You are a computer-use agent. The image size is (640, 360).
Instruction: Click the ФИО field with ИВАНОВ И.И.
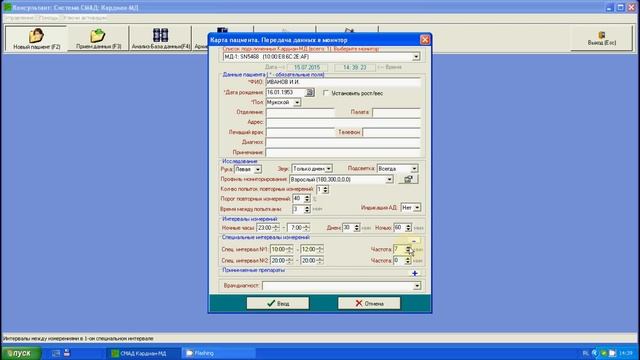343,82
